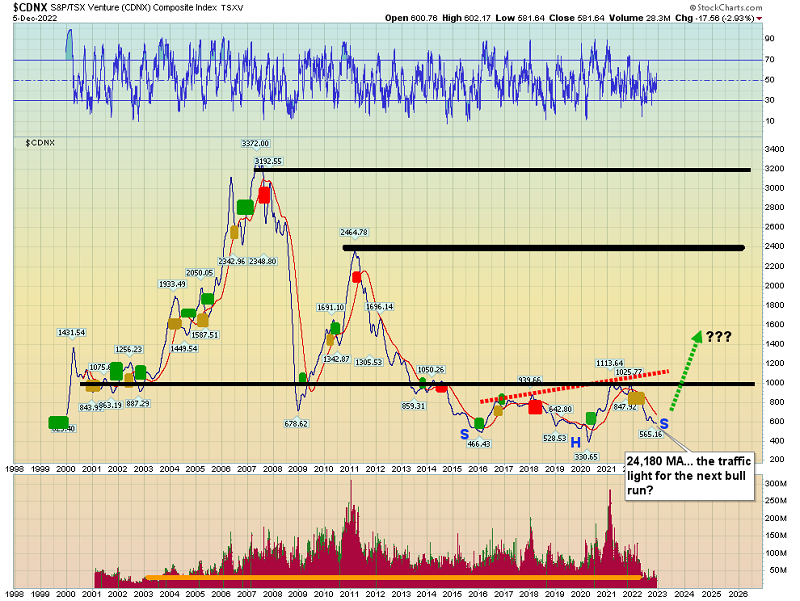Click the left shoulder S near 466.43
The height and width of the screenshot is (601, 800).
coord(464,434)
